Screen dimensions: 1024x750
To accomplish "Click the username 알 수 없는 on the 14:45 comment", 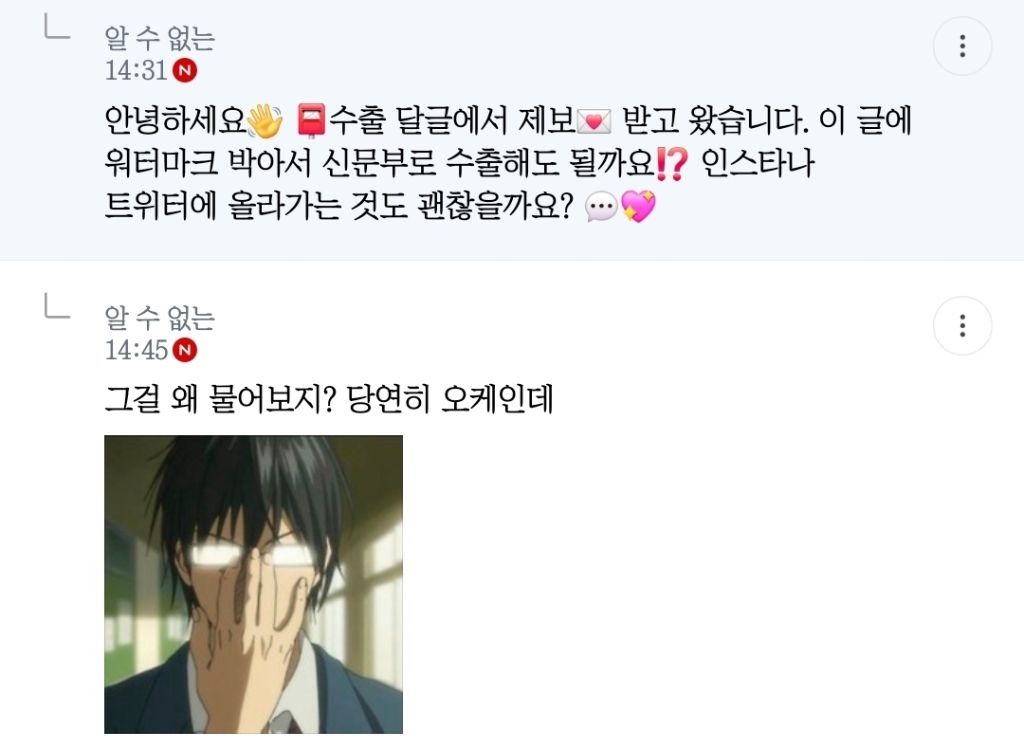I will pyautogui.click(x=160, y=318).
